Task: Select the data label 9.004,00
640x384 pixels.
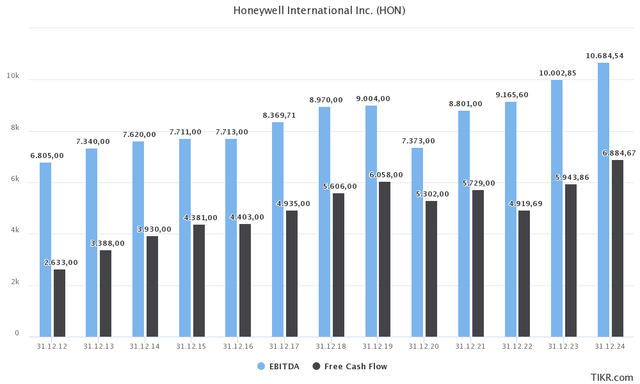Action: pos(373,99)
